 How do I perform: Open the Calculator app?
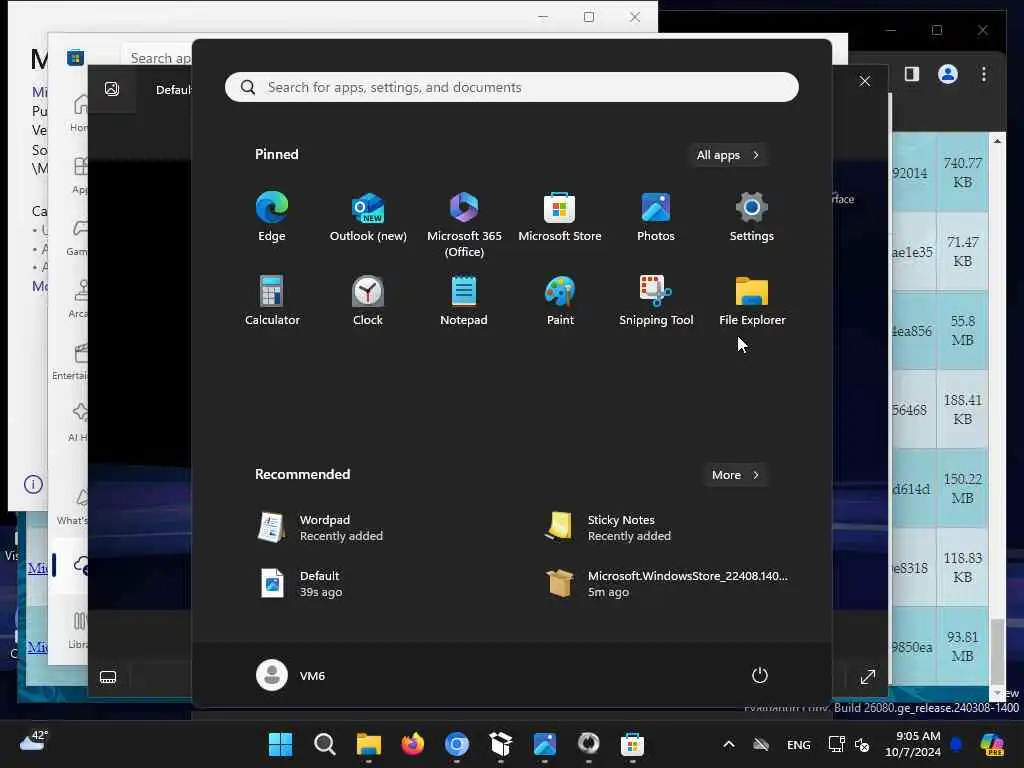(x=272, y=300)
